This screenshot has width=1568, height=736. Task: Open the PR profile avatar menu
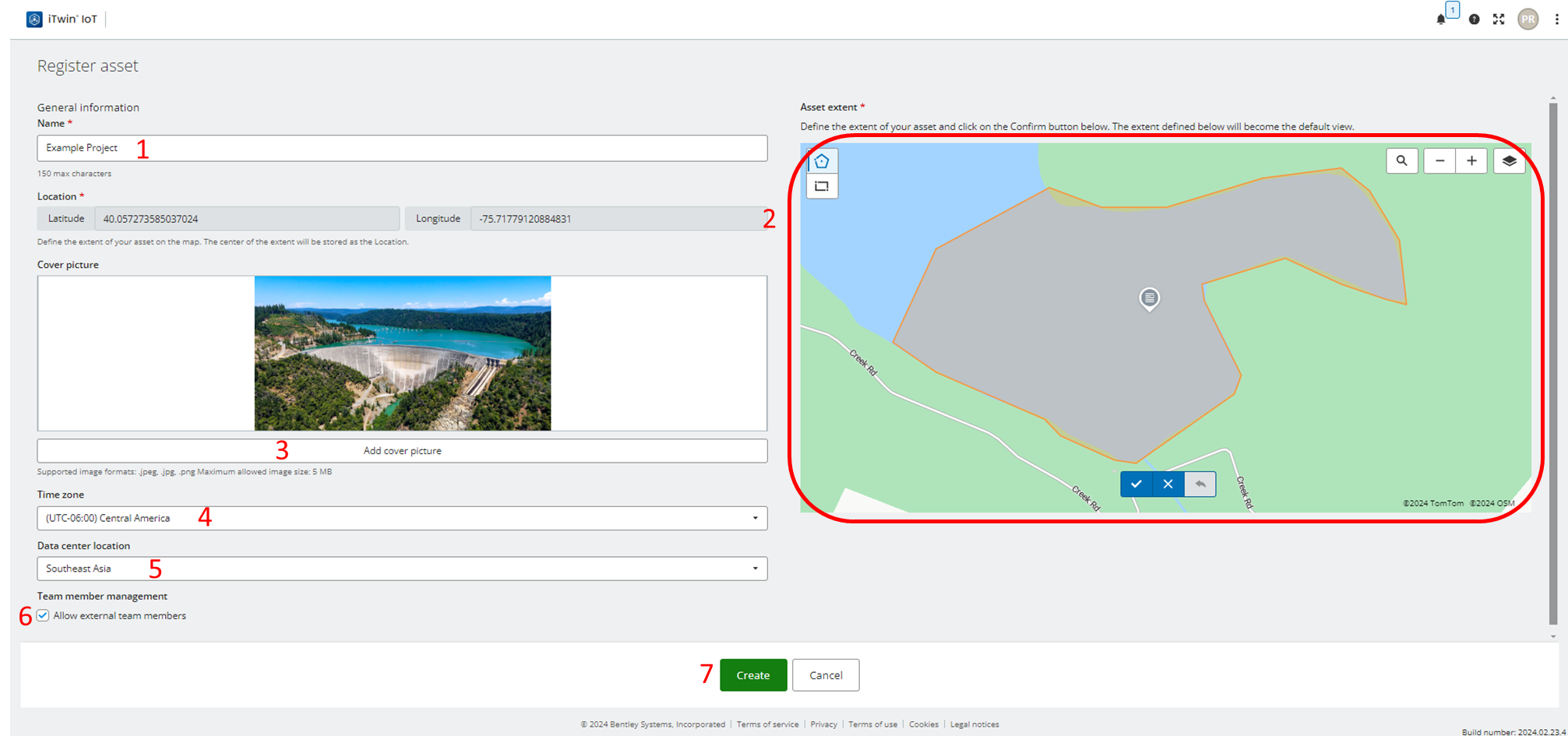pos(1527,19)
